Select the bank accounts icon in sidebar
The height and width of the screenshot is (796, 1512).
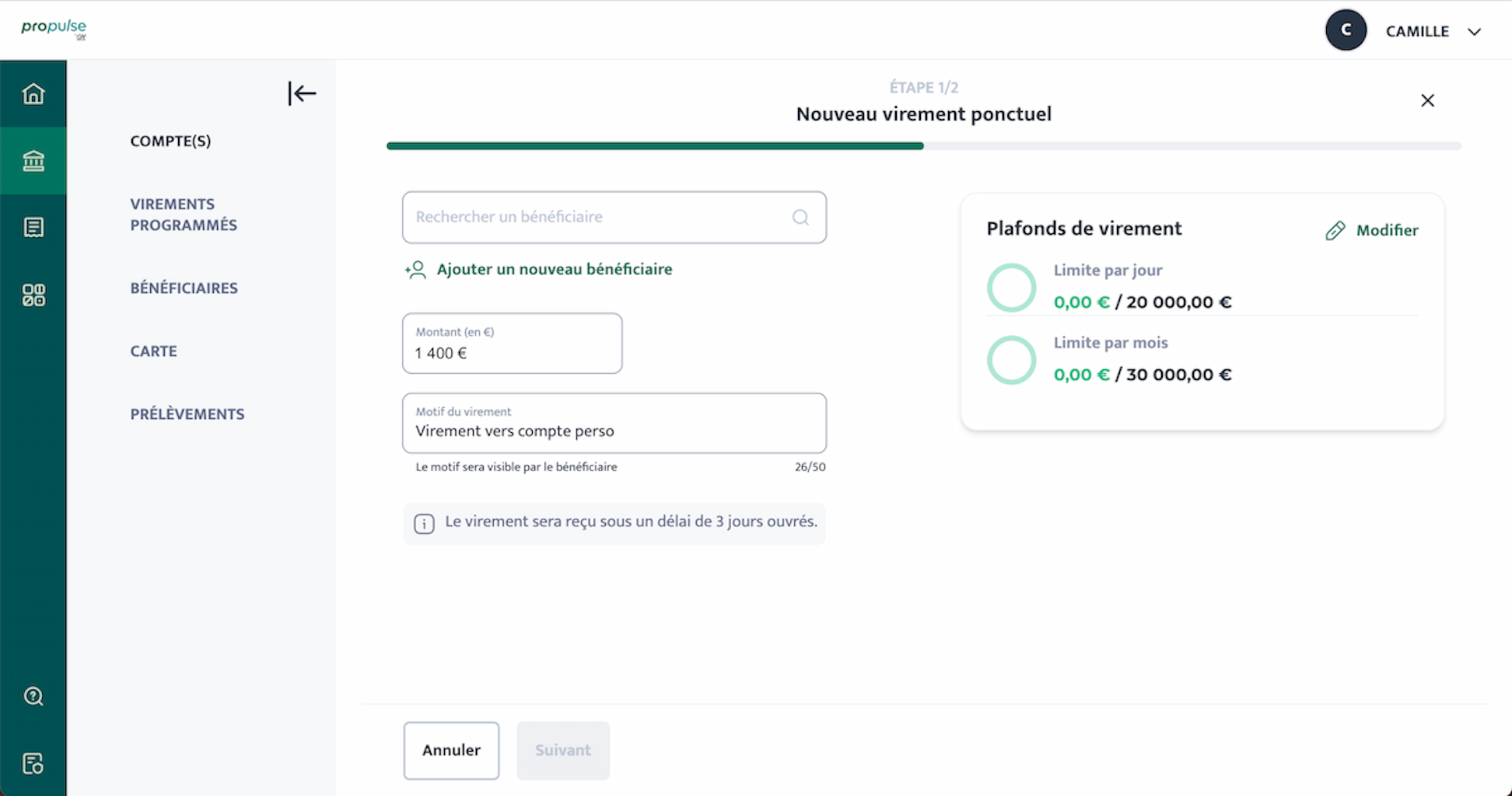(x=33, y=160)
